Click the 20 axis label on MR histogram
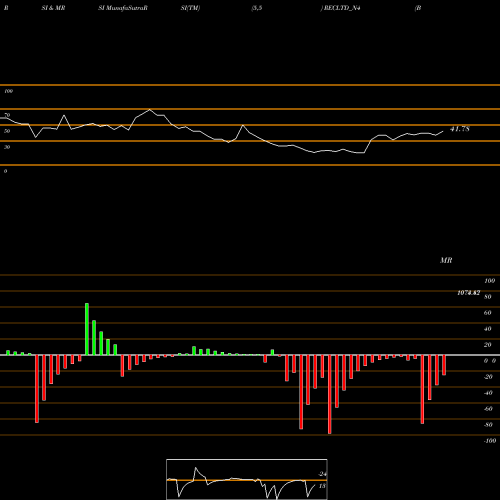Screen dimensions: 500x500 [x=488, y=345]
